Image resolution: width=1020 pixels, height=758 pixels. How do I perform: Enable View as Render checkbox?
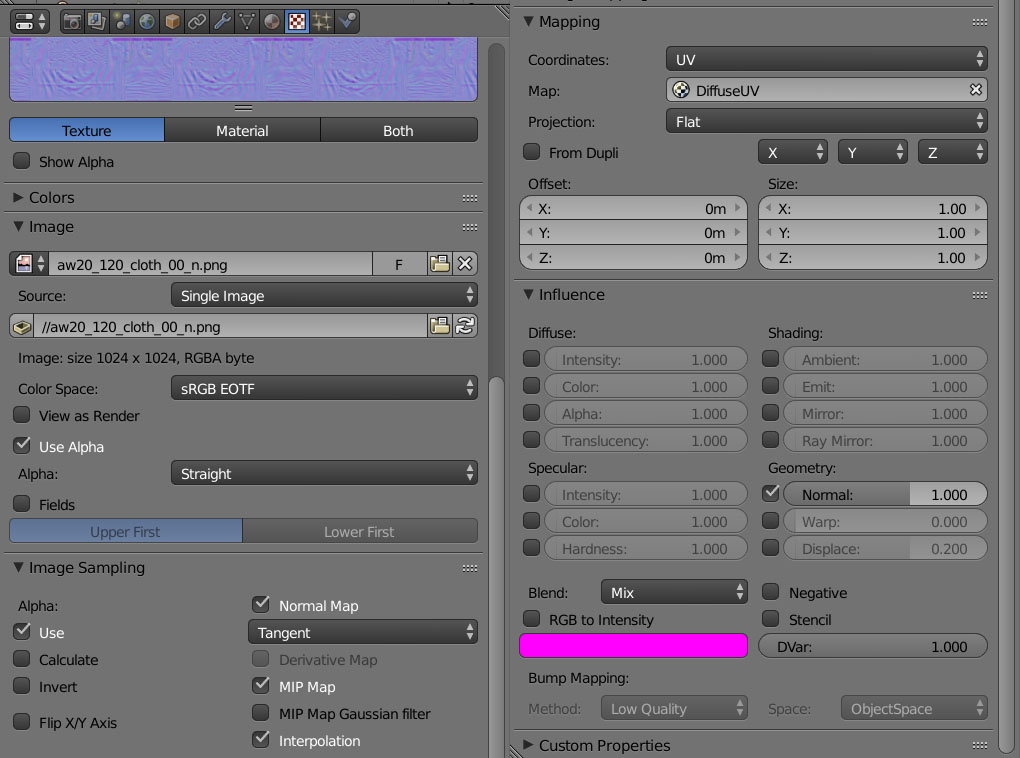(x=22, y=415)
